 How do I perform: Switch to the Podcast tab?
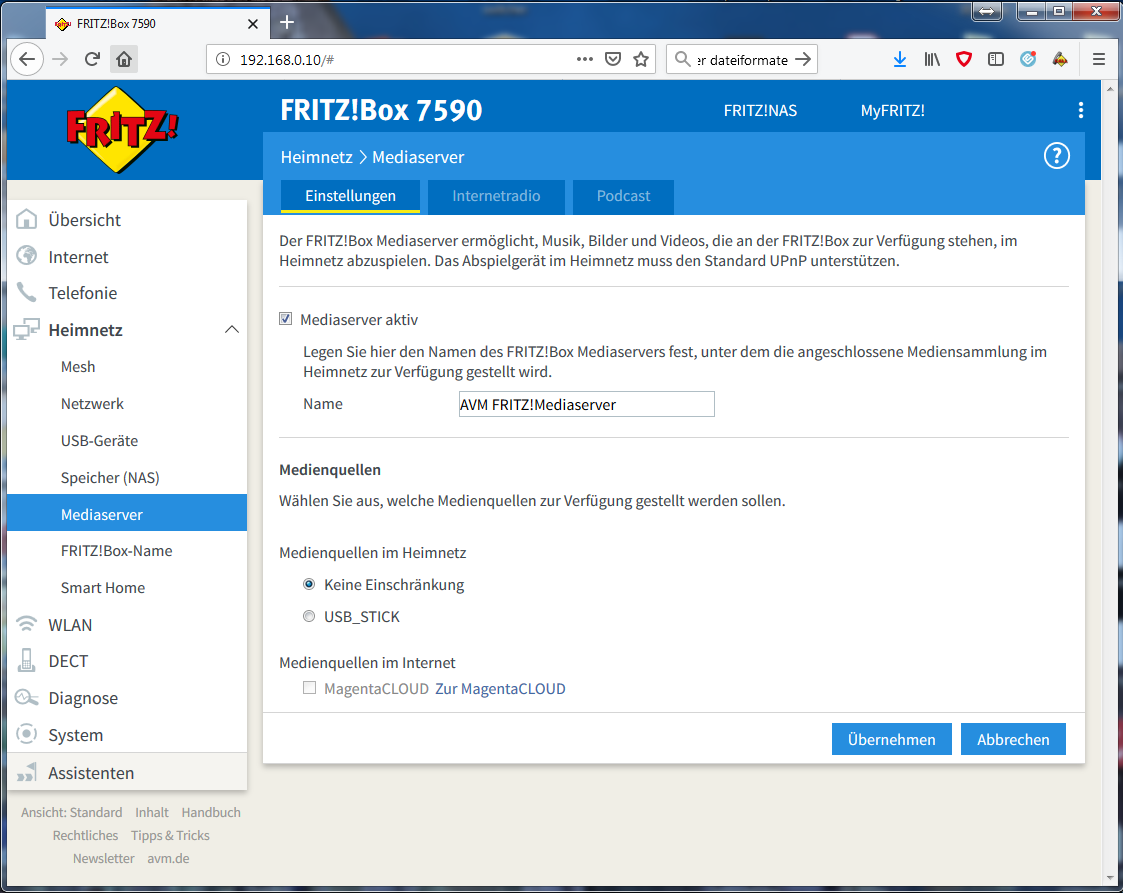[623, 196]
